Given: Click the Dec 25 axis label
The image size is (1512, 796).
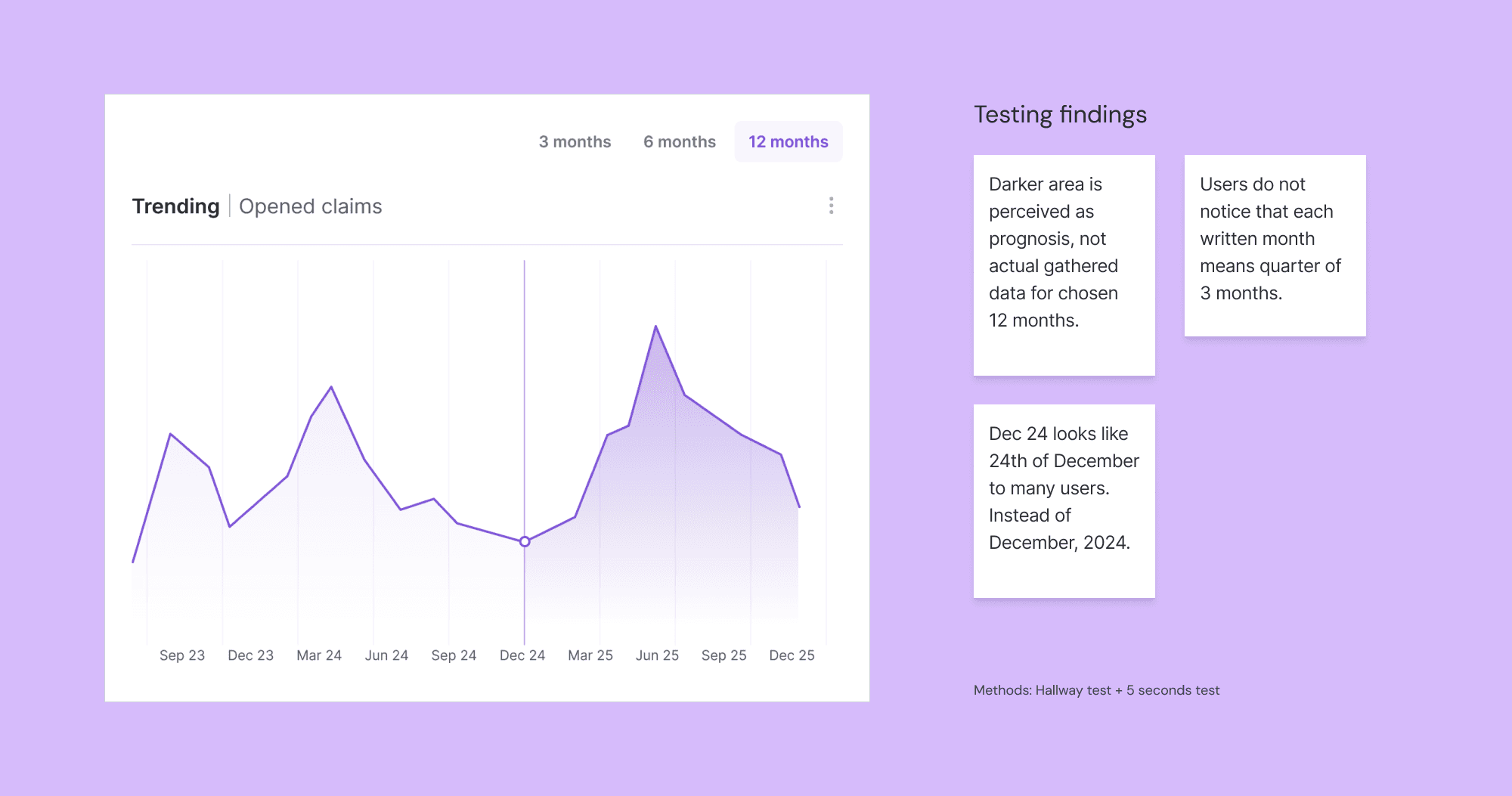Looking at the screenshot, I should click(792, 655).
